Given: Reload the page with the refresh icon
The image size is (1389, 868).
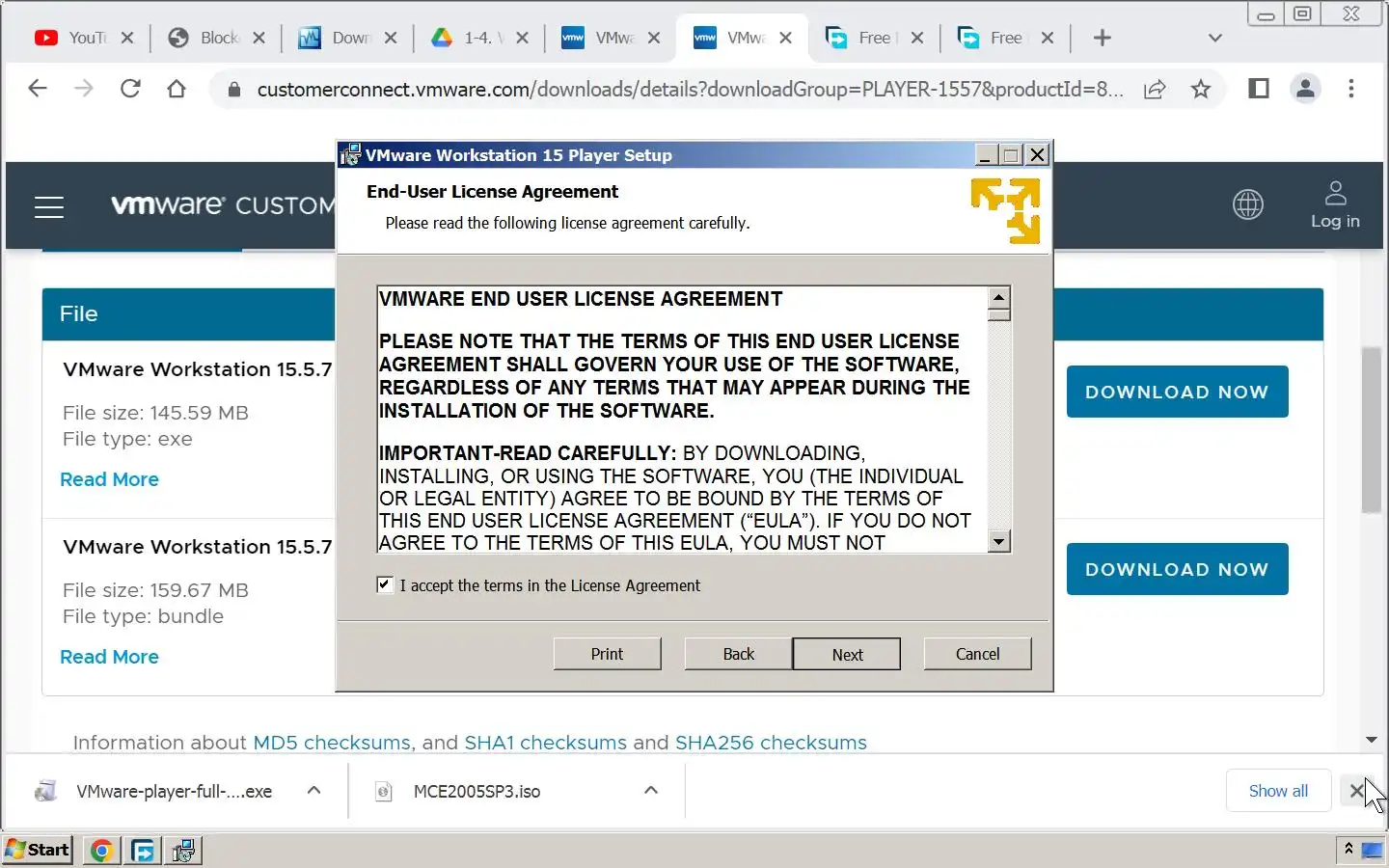Looking at the screenshot, I should point(130,89).
